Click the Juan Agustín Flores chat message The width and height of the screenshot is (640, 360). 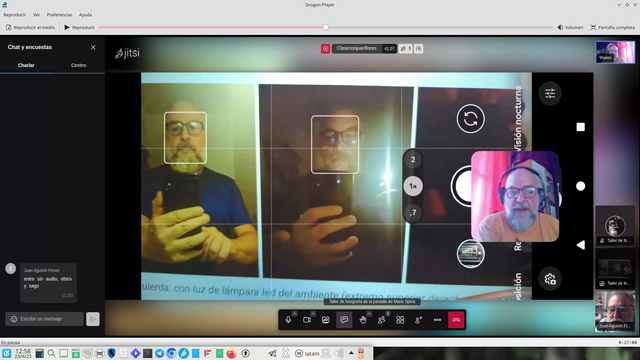point(48,282)
